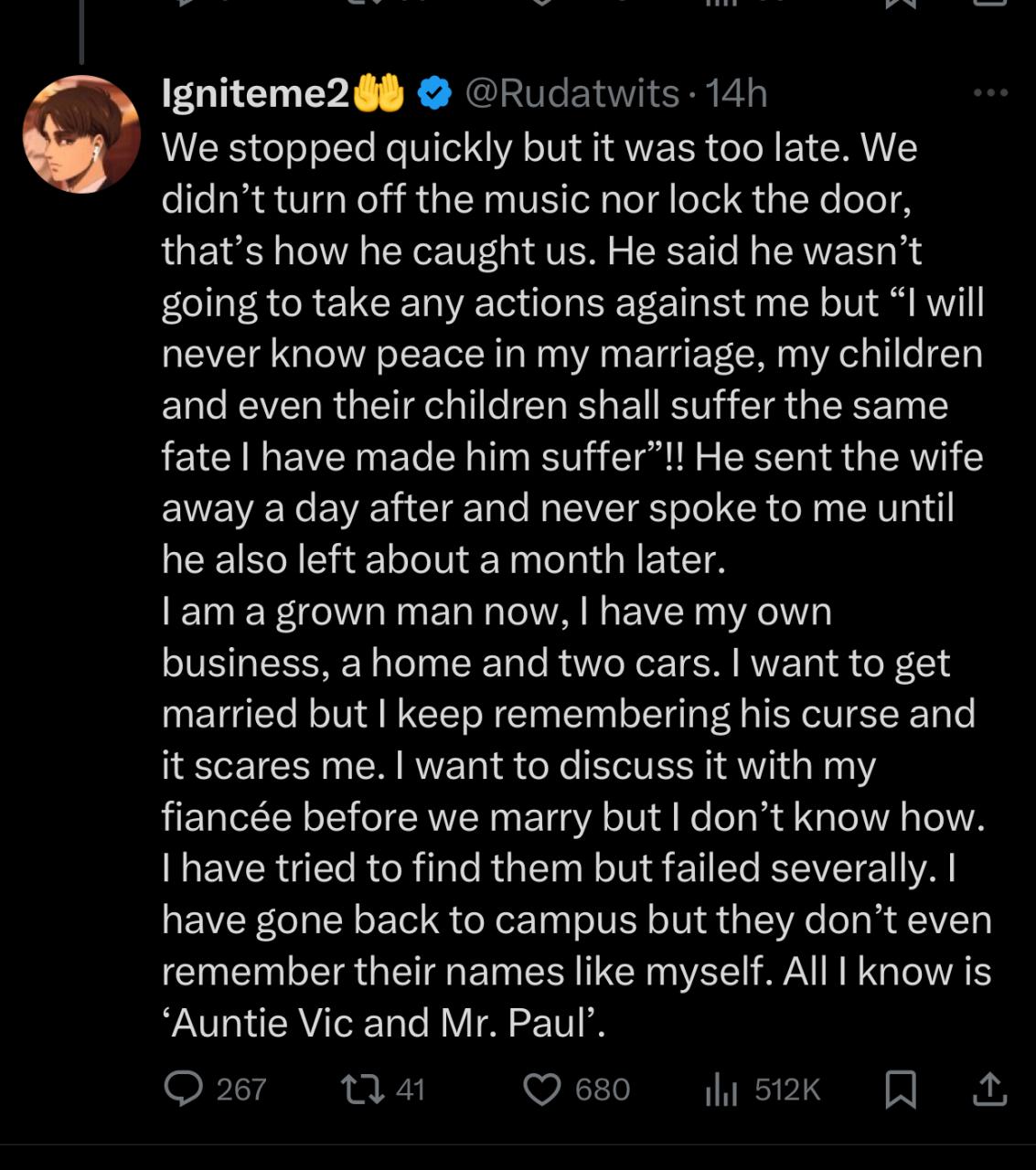View analytics showing 512K impressions
Image resolution: width=1036 pixels, height=1170 pixels.
723,1089
